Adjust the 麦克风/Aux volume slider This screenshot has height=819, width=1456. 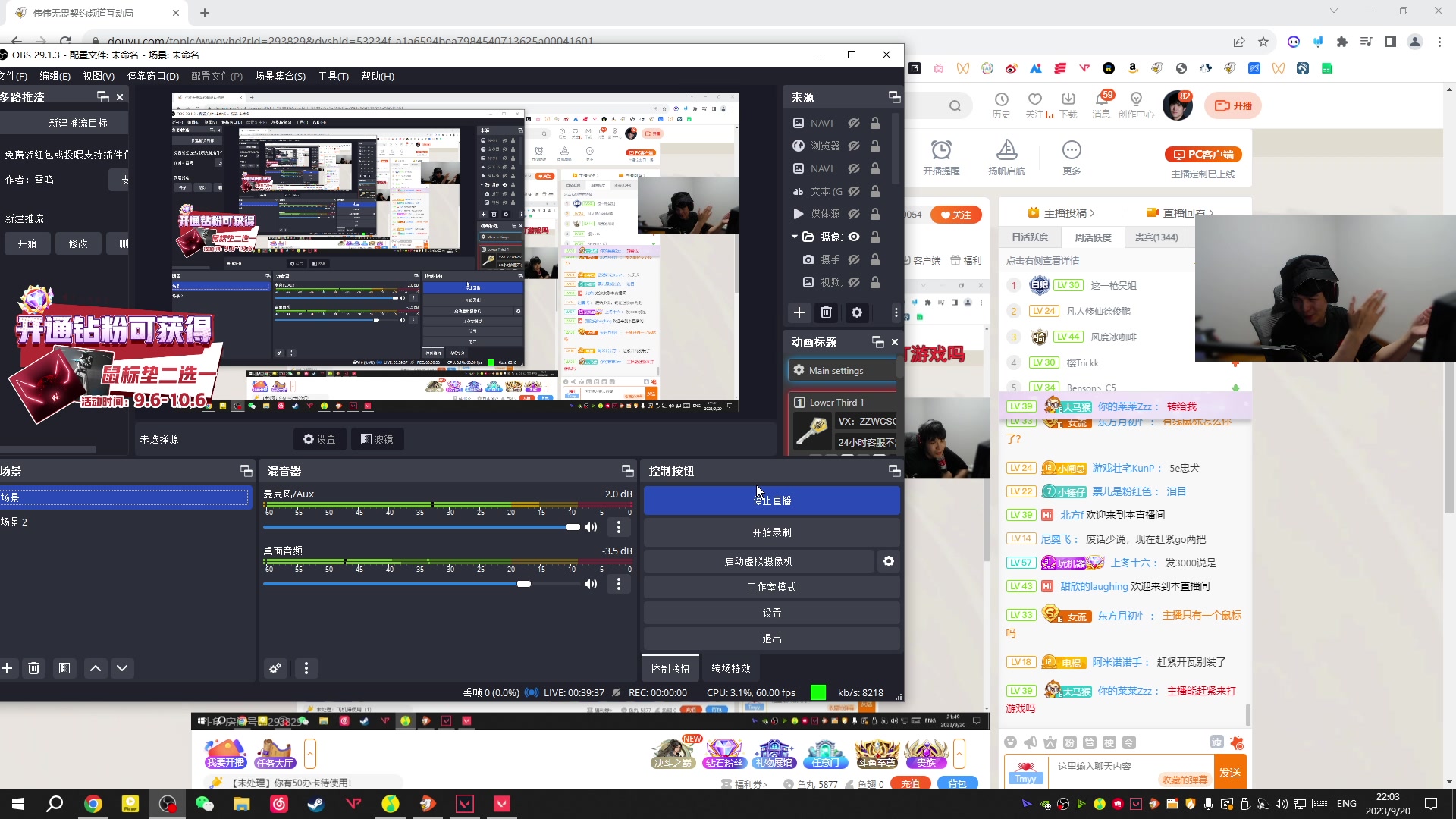click(573, 526)
